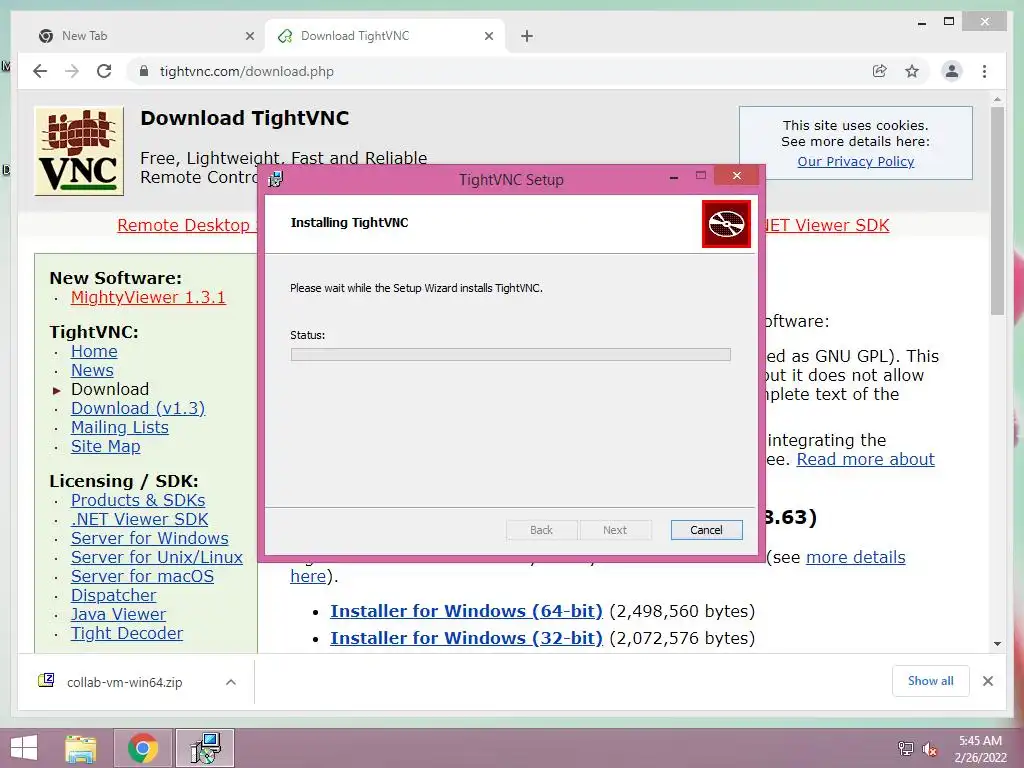Open the Tight Decoder link
Viewport: 1024px width, 768px height.
click(127, 633)
